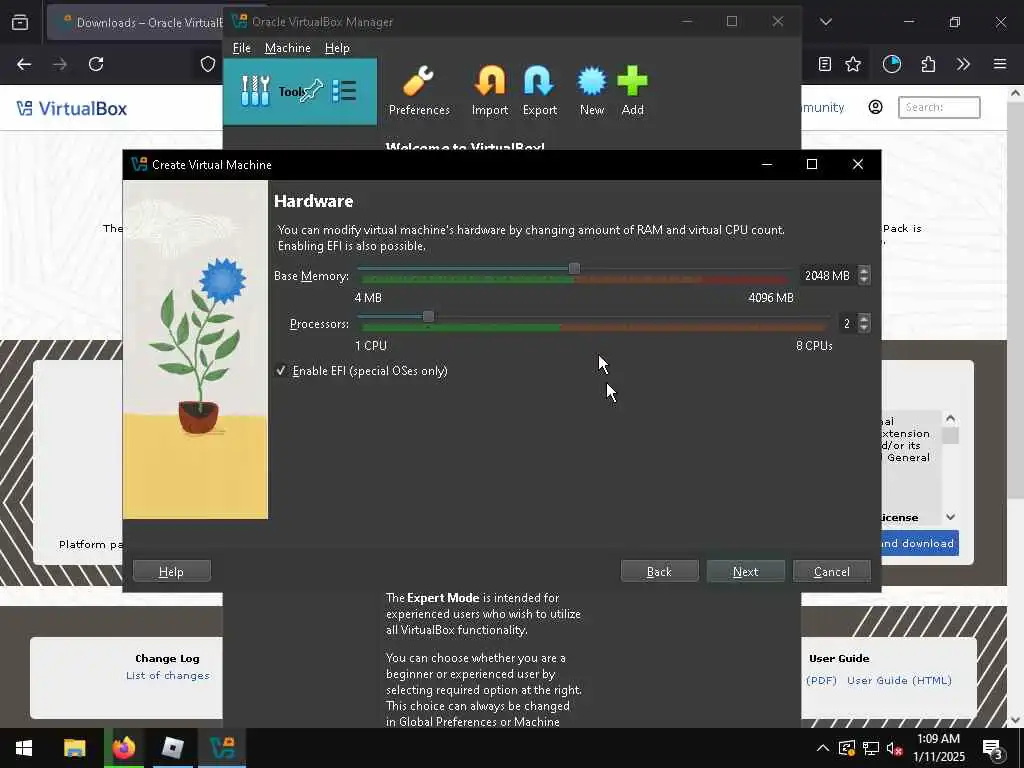Open the Firefox list all tabs dropdown
This screenshot has width=1024, height=768.
pos(825,22)
